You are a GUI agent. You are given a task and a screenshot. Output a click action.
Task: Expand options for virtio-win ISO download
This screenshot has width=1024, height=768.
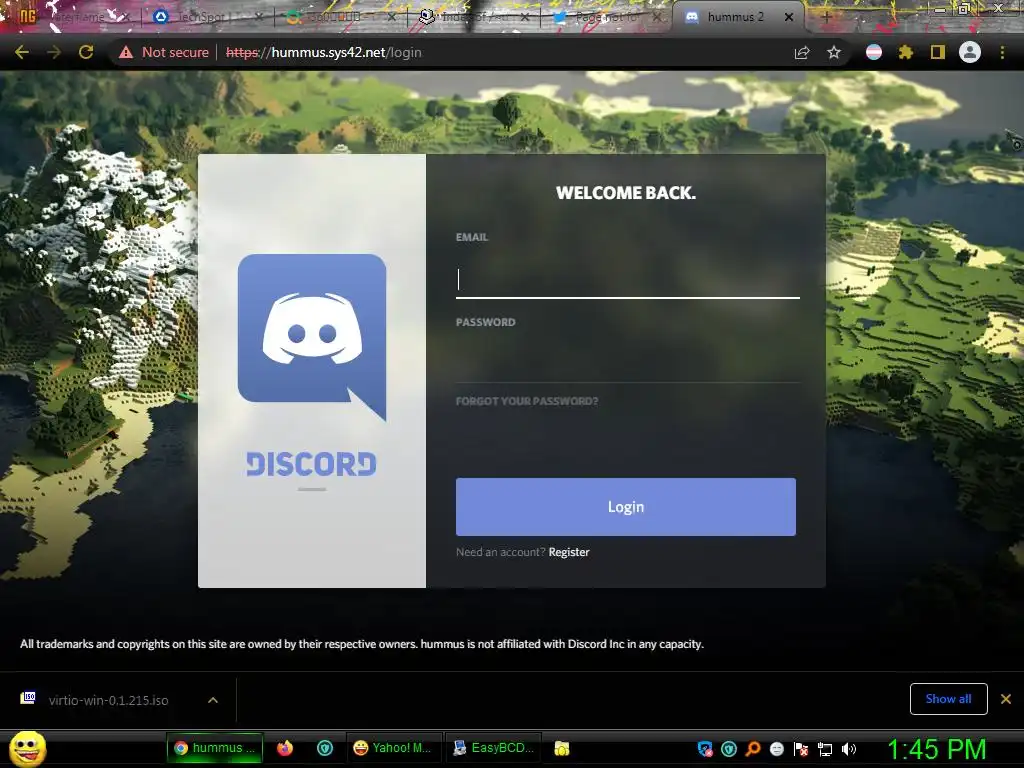pyautogui.click(x=213, y=700)
